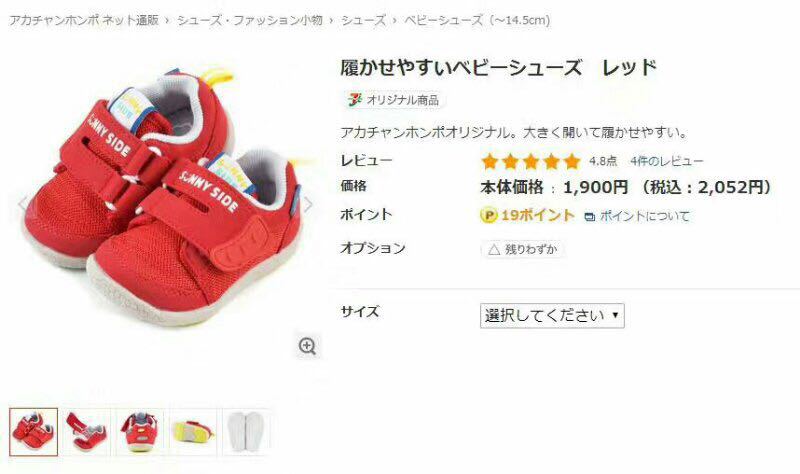Select first thumbnail of red shoe pair
Viewport: 800px width, 474px height.
click(34, 432)
